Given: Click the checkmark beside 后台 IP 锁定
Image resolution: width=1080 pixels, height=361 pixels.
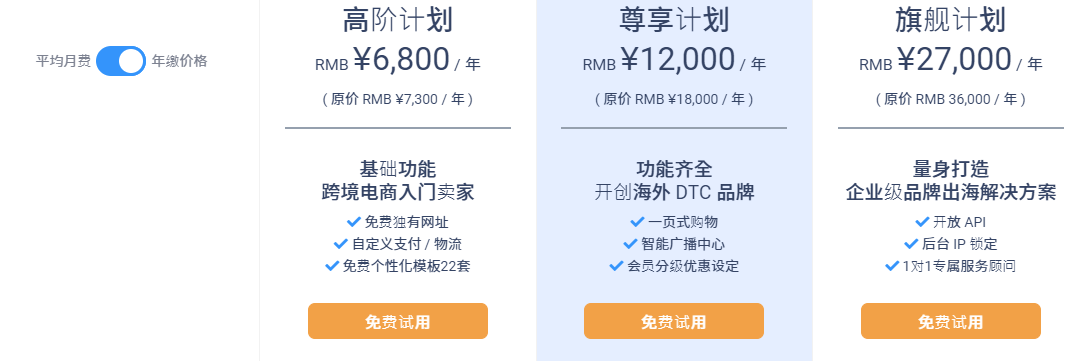Looking at the screenshot, I should [x=910, y=244].
